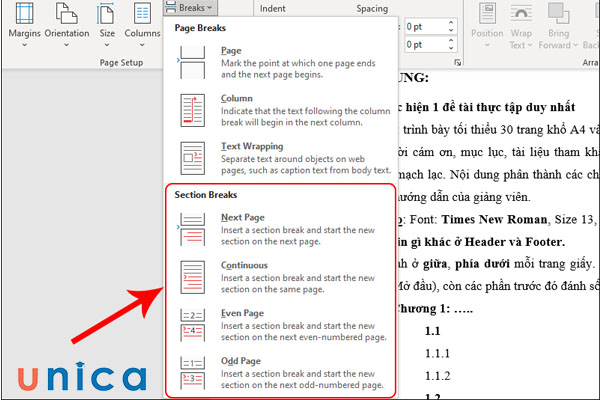Viewport: 600px width, 400px height.
Task: Click the 'Page Setup' group label
Action: [x=121, y=62]
